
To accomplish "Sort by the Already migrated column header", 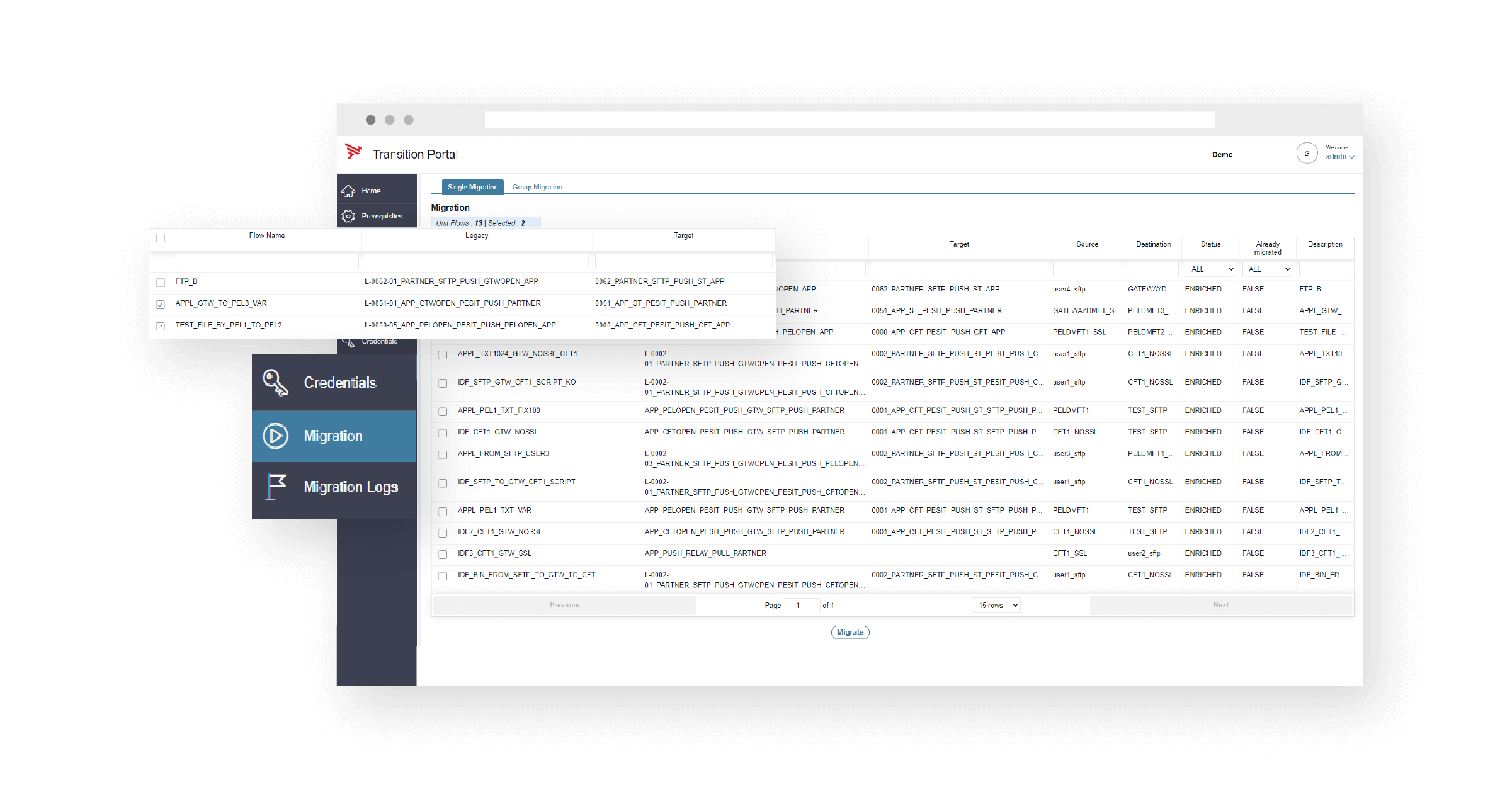I will click(1268, 248).
